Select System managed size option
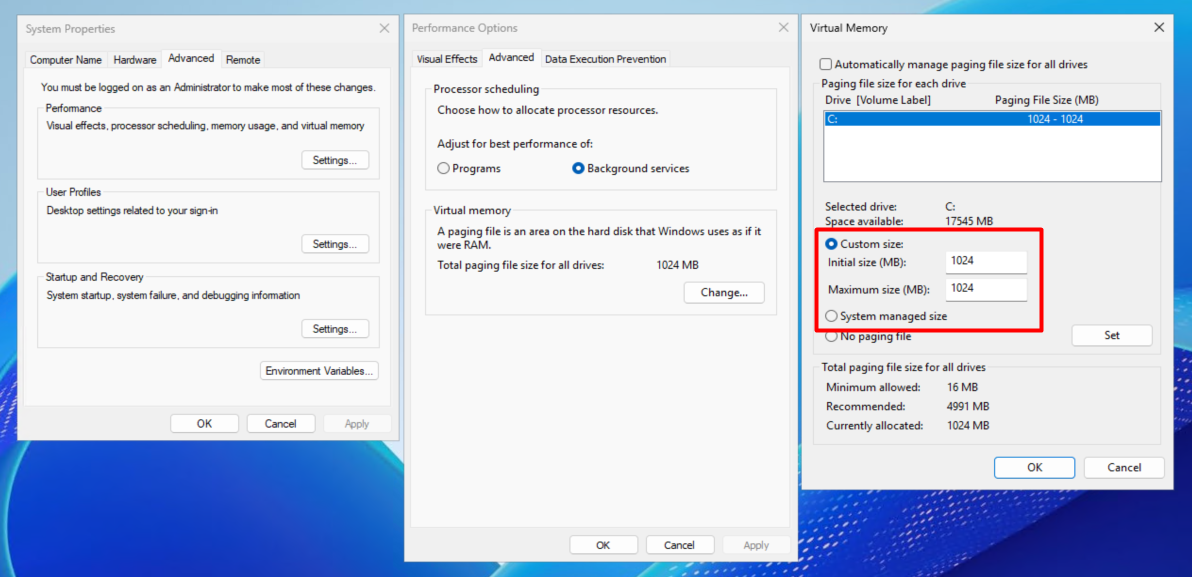Viewport: 1192px width, 577px height. [886, 316]
